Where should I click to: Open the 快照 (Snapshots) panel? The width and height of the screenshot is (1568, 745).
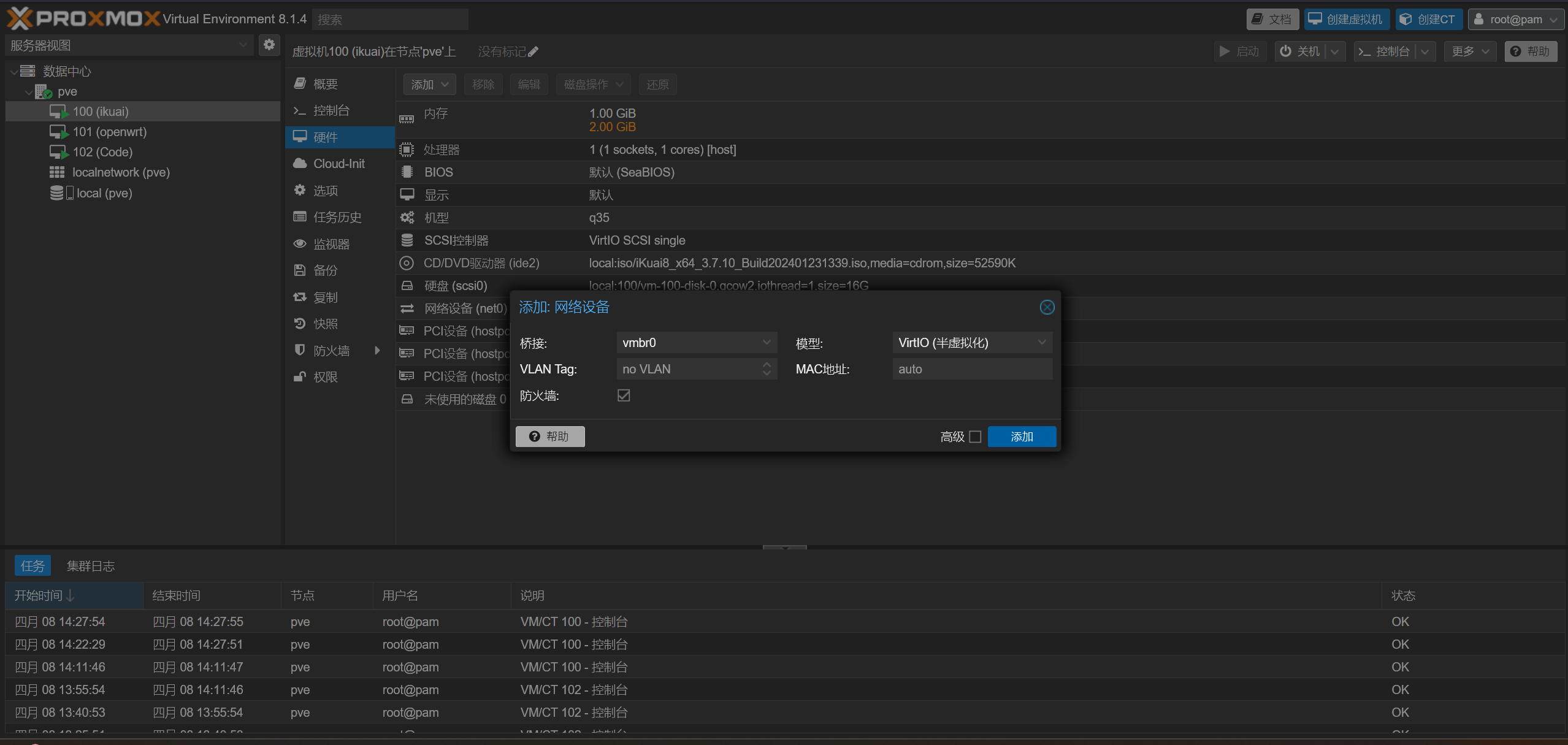325,323
